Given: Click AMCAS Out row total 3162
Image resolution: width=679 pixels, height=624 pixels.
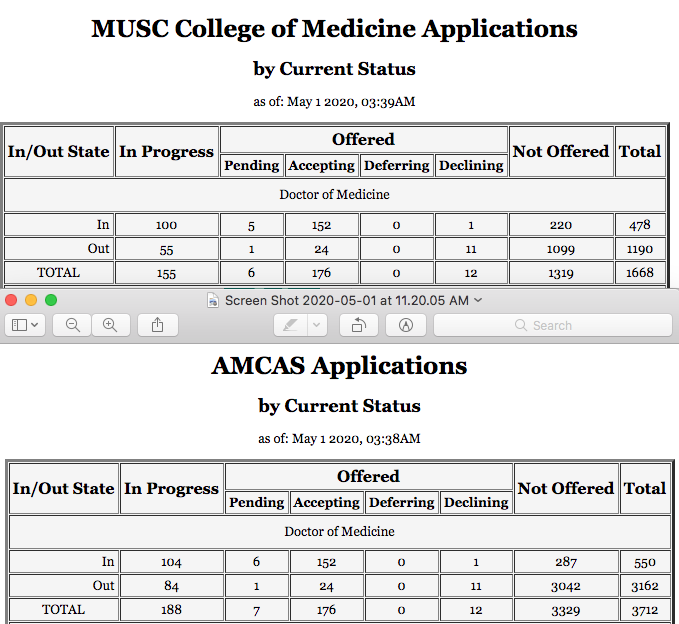Looking at the screenshot, I should [x=645, y=586].
